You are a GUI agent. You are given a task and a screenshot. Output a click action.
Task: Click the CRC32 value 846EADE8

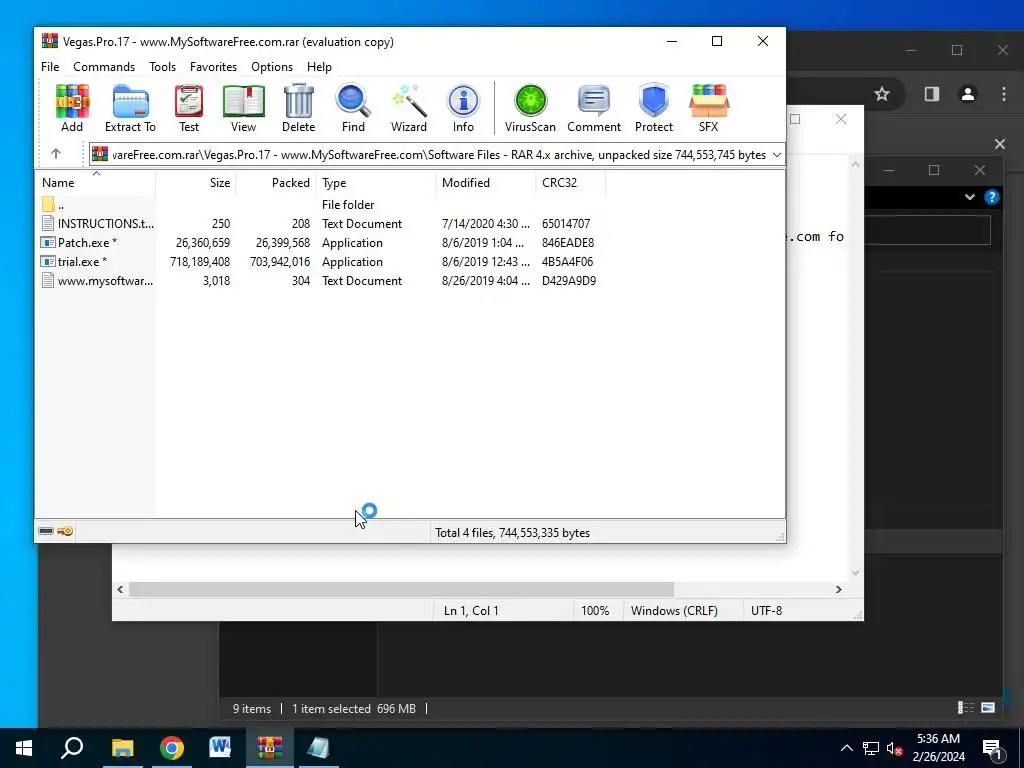tap(568, 242)
